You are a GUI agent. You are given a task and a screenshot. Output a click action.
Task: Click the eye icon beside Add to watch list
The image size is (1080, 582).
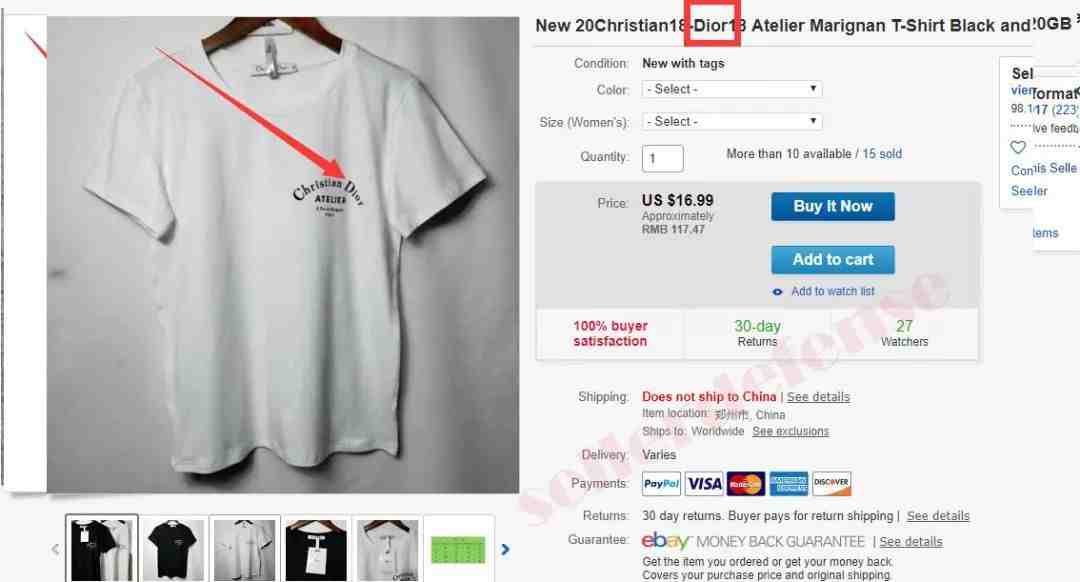tap(777, 292)
